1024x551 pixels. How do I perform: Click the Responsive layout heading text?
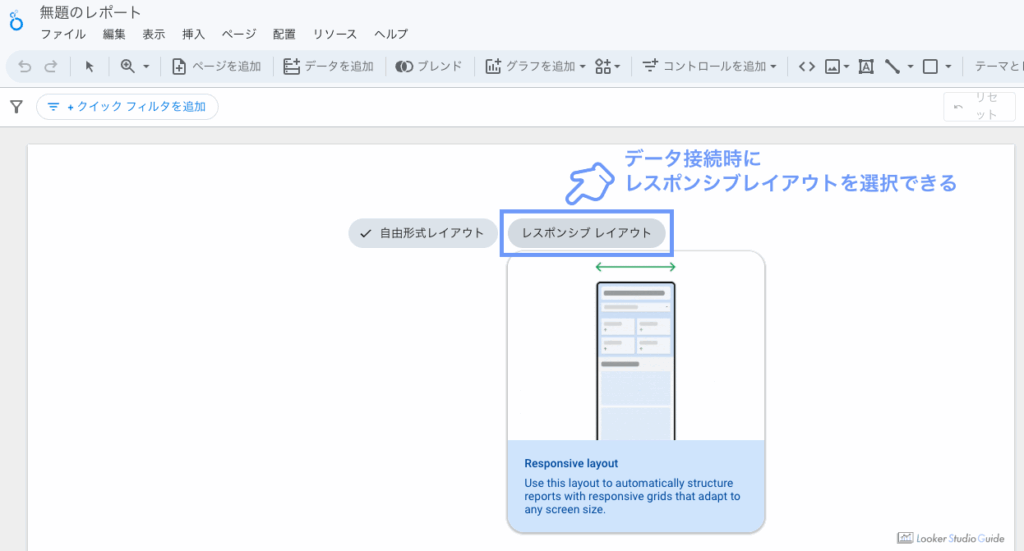point(571,464)
